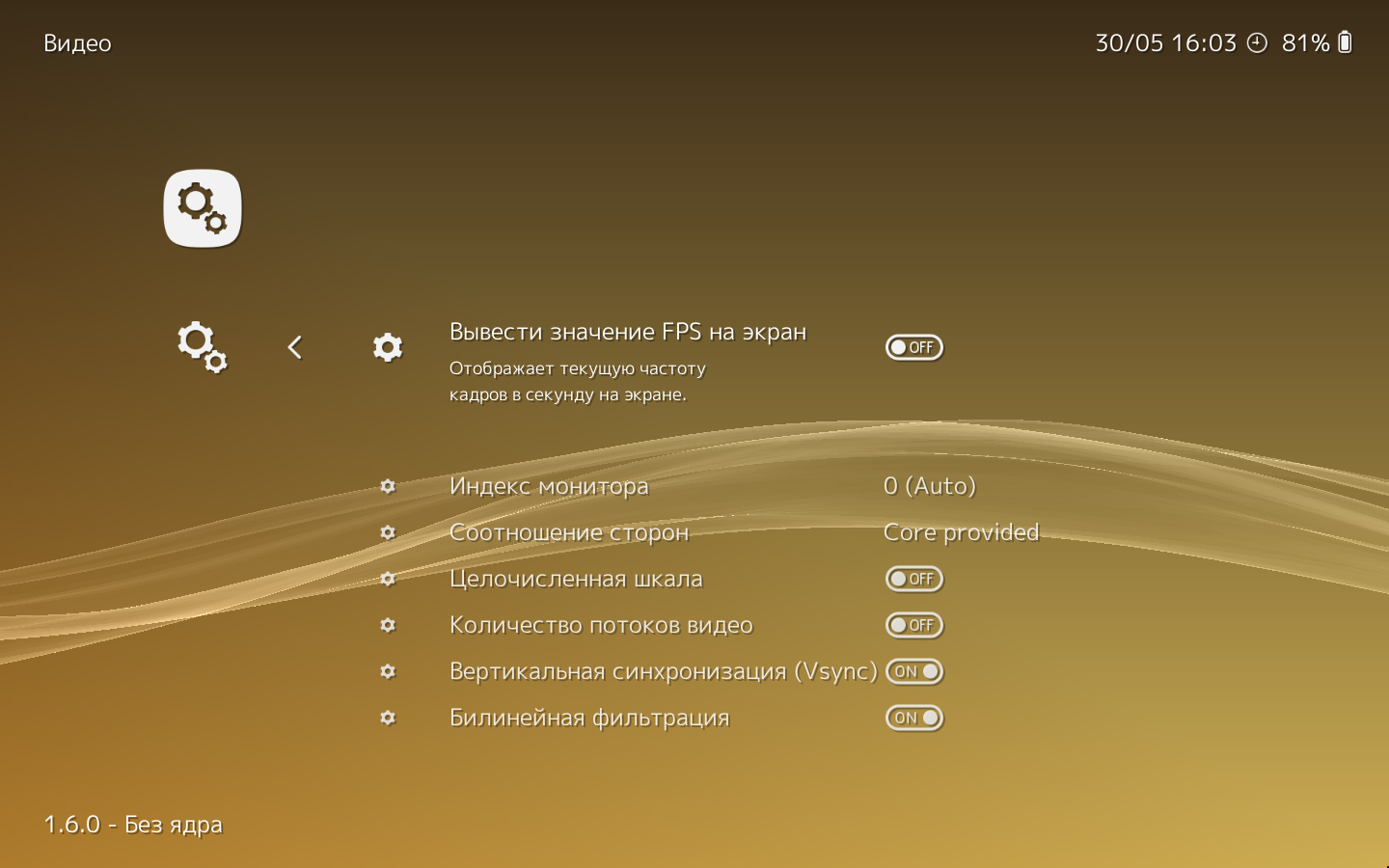Viewport: 1389px width, 868px height.
Task: Click the back chevron arrow
Action: point(295,347)
